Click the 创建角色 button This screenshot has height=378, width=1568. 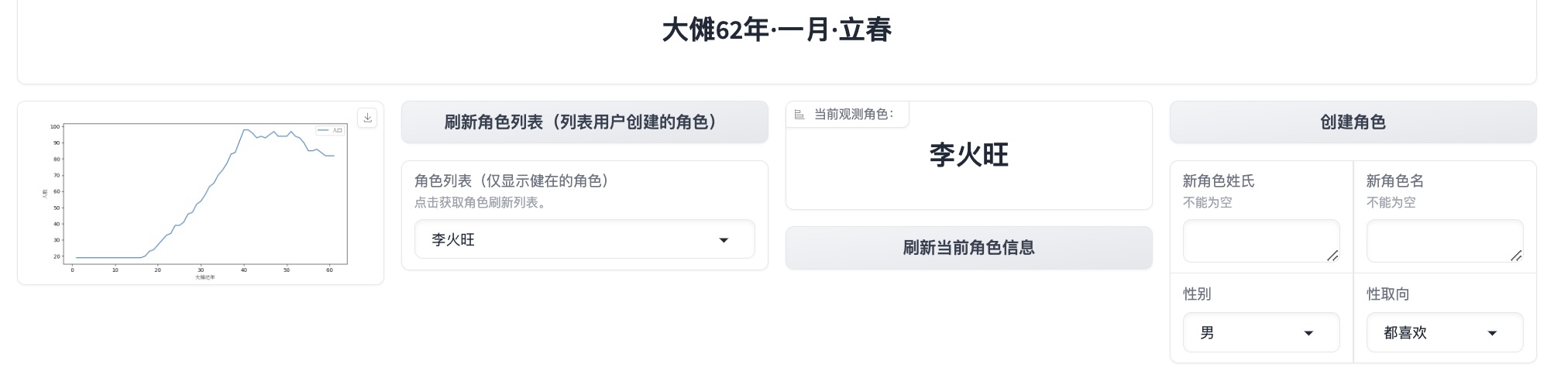coord(1353,122)
